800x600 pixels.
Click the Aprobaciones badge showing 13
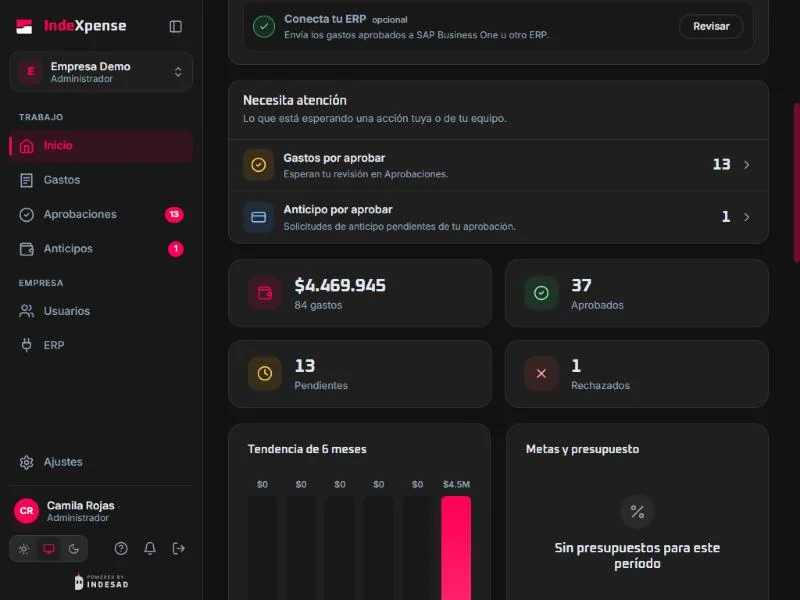tap(174, 214)
